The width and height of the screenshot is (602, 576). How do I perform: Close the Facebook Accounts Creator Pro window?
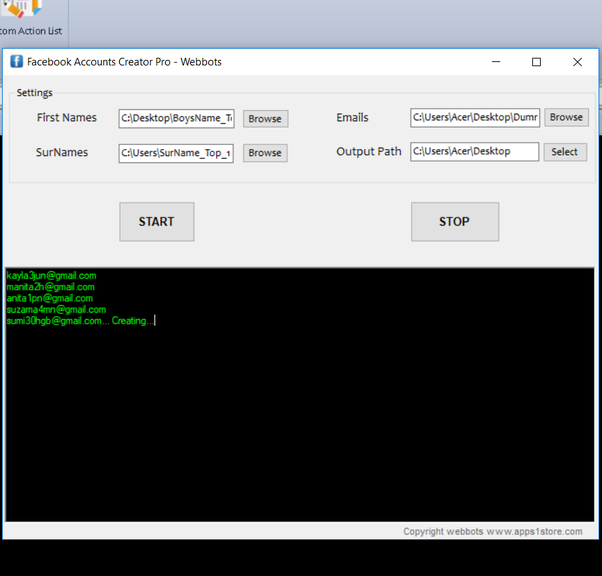pos(577,62)
